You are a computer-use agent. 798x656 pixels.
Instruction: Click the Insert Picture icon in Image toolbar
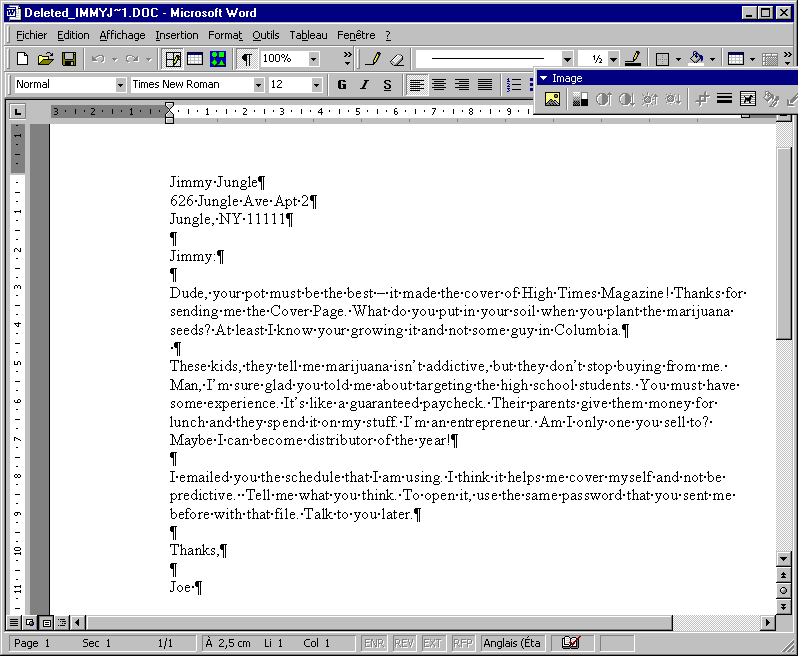point(552,98)
